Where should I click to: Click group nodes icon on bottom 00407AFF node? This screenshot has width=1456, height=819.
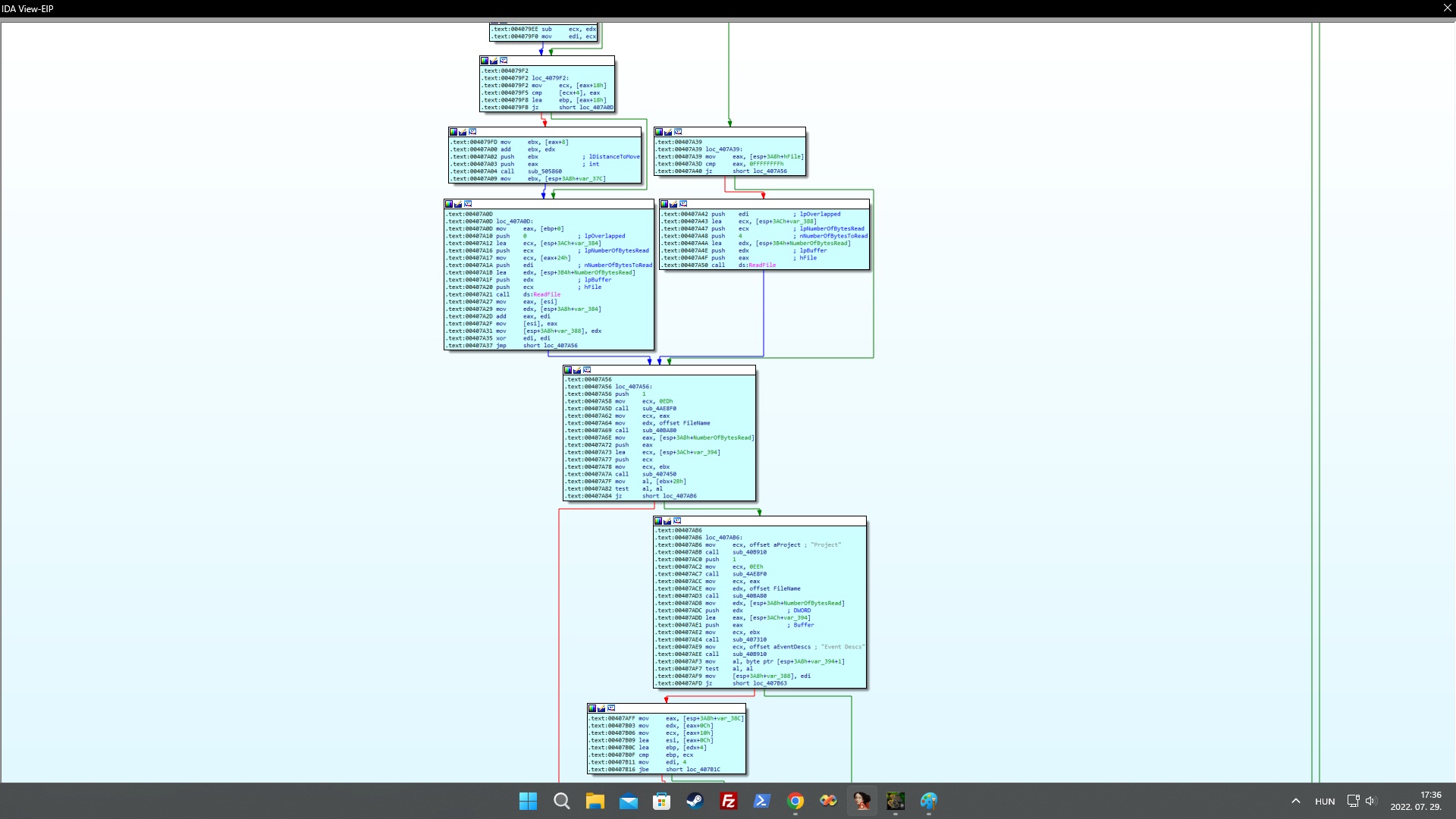tap(611, 708)
